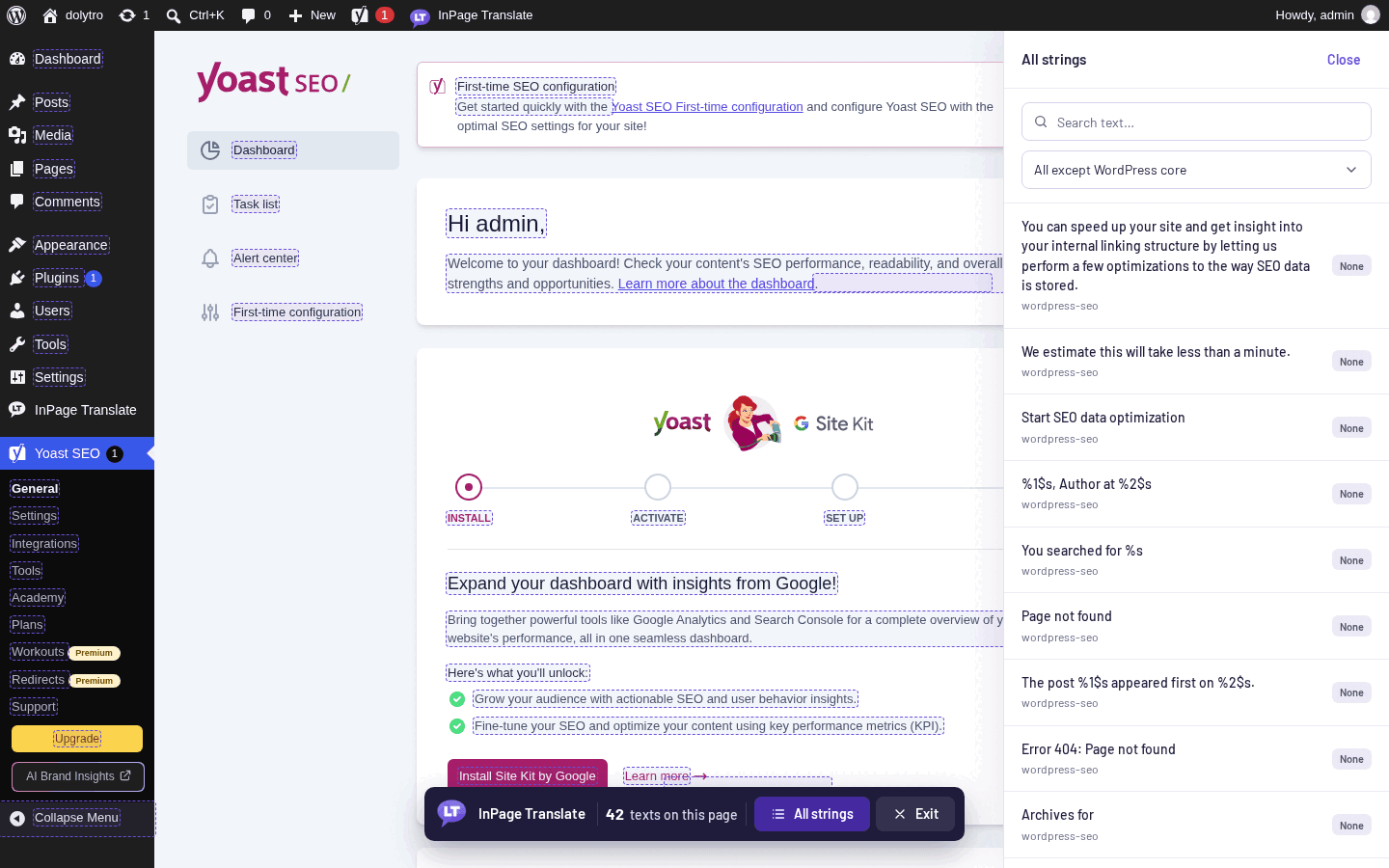Focus the Search text field
This screenshot has height=868, width=1389.
(1196, 122)
